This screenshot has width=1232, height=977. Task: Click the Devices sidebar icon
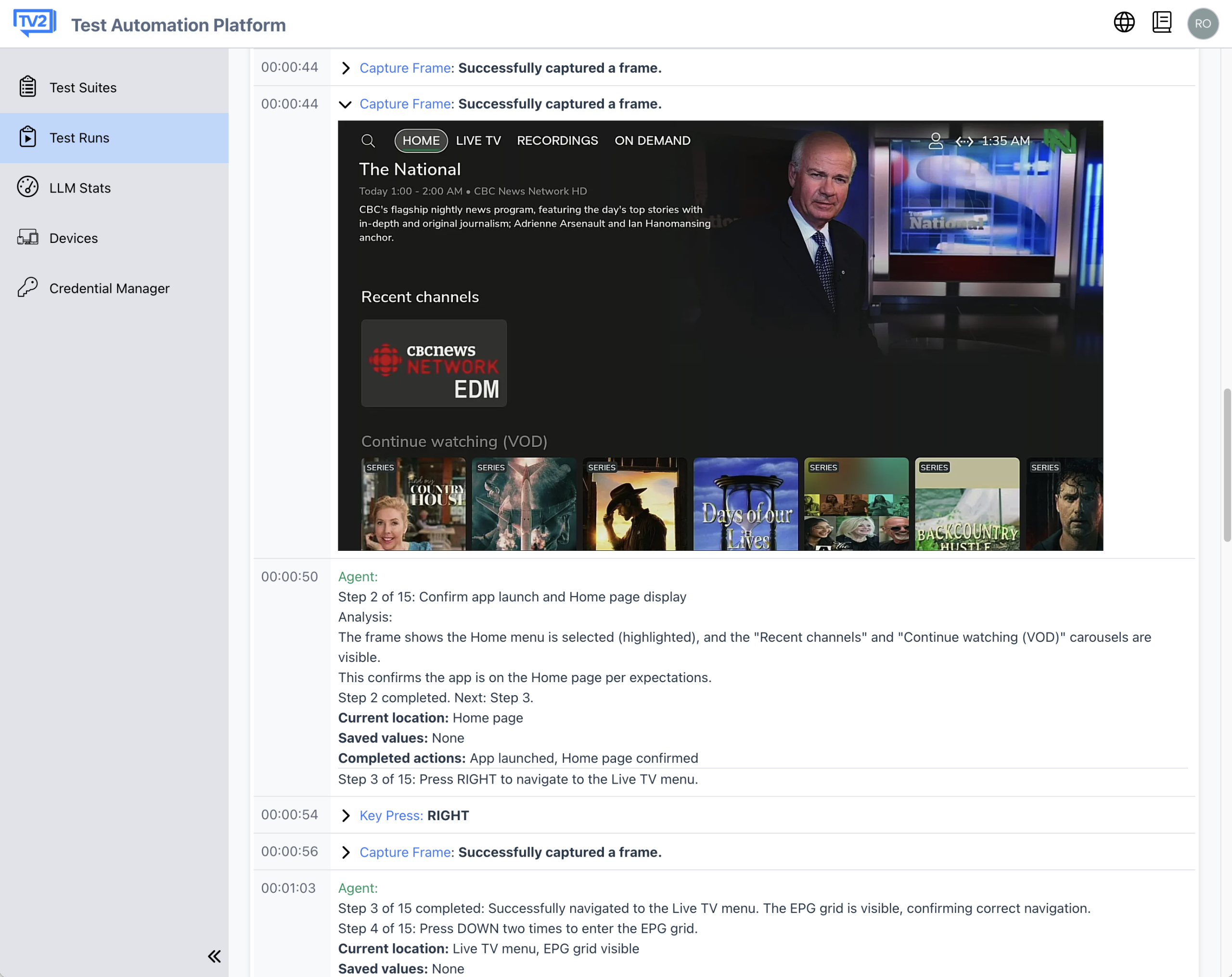click(x=27, y=238)
